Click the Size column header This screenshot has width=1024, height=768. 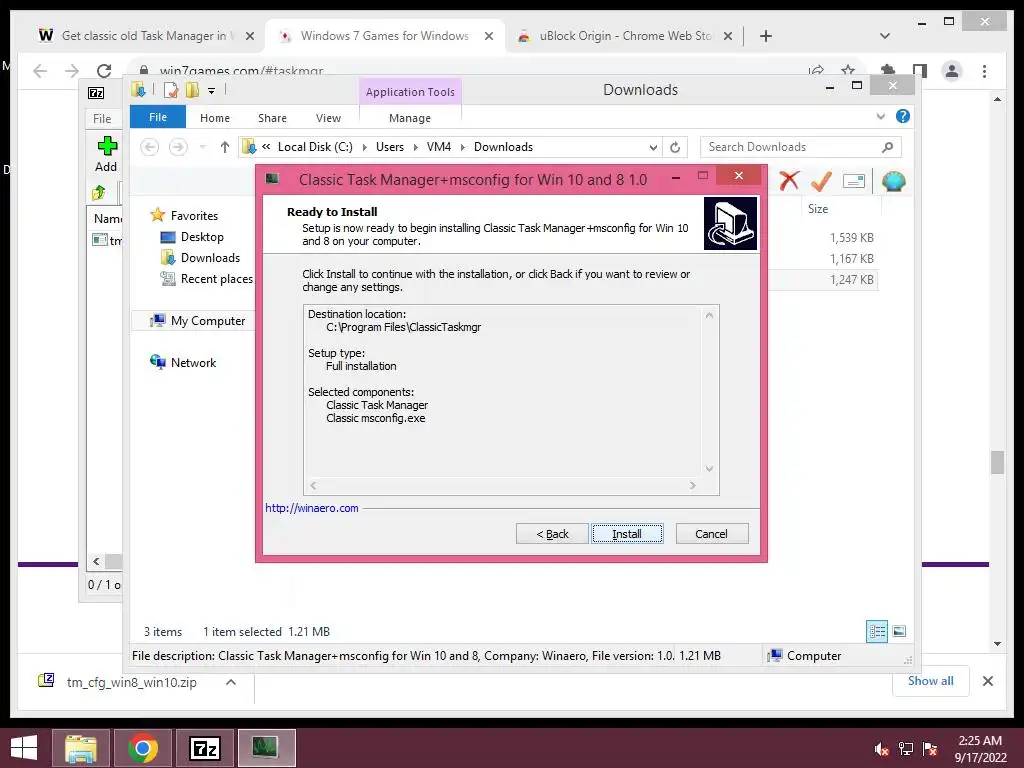pyautogui.click(x=840, y=209)
